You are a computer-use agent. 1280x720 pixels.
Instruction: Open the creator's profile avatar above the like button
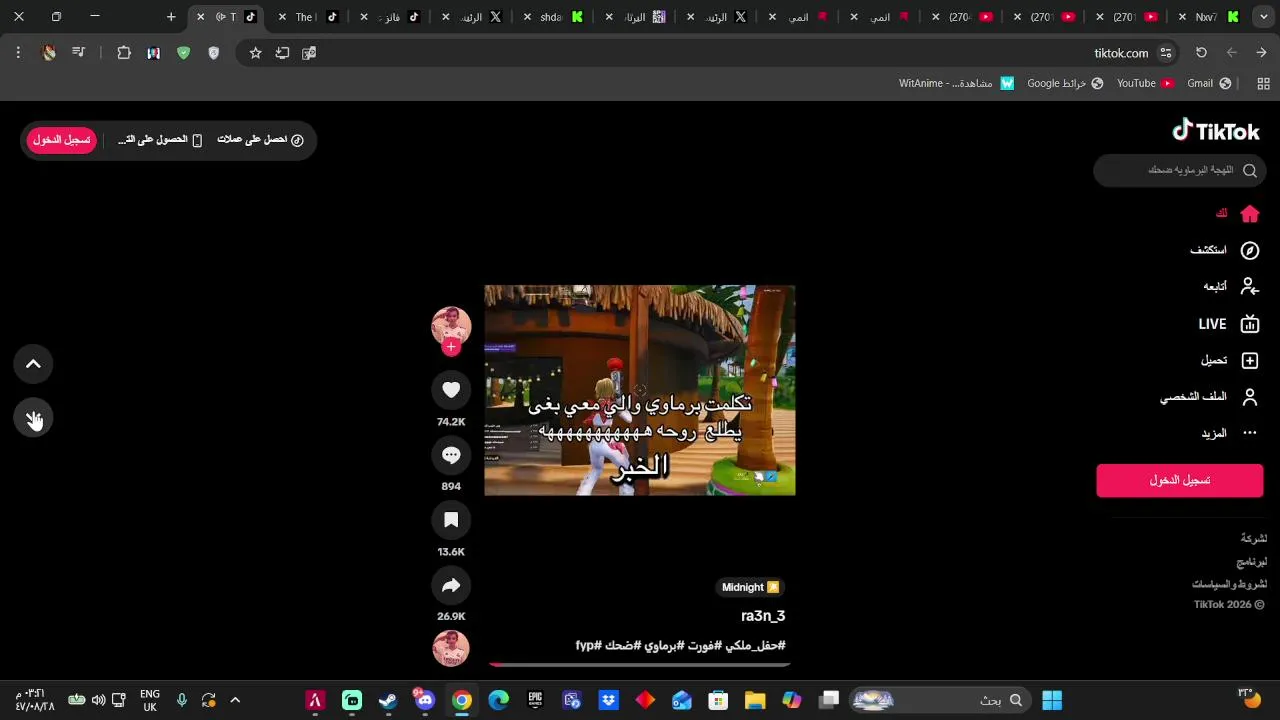[451, 326]
